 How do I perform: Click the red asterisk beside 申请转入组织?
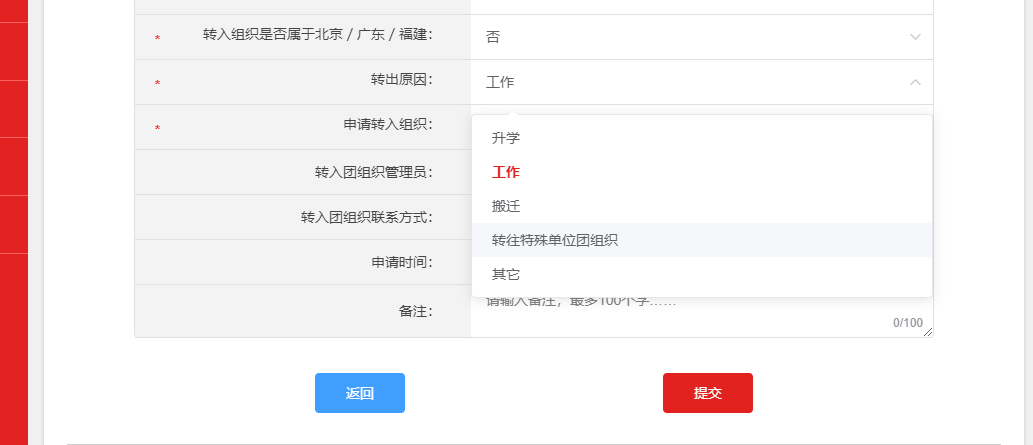[x=157, y=128]
